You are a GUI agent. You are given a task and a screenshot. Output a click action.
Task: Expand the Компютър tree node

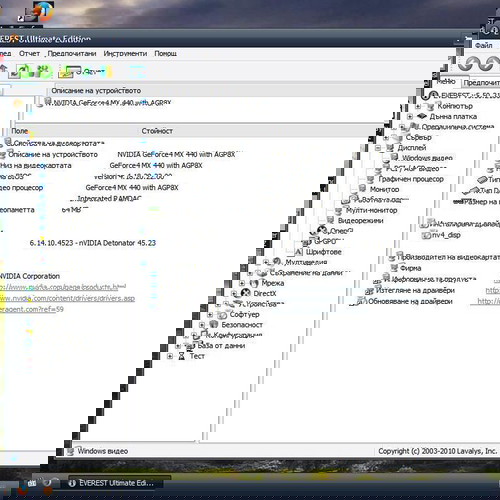[x=418, y=107]
